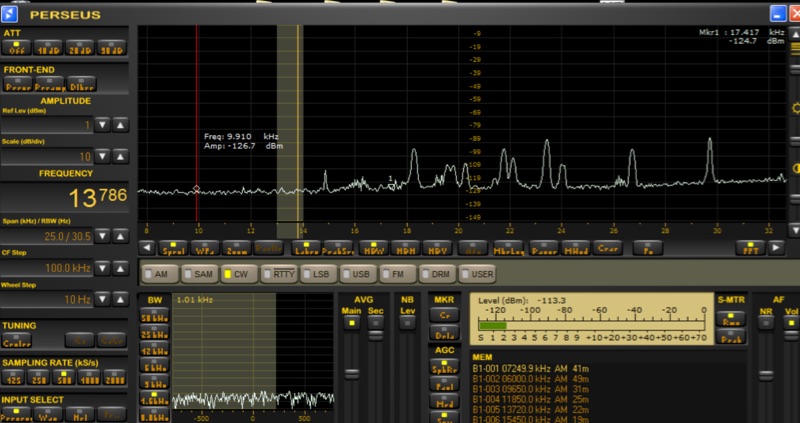Viewport: 800px width, 423px height.
Task: Select LSB demodulation mode
Action: [319, 274]
